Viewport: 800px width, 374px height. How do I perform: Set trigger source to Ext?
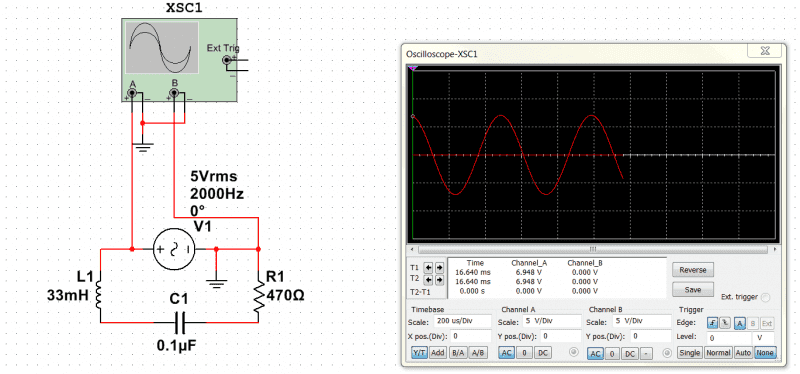coord(767,322)
